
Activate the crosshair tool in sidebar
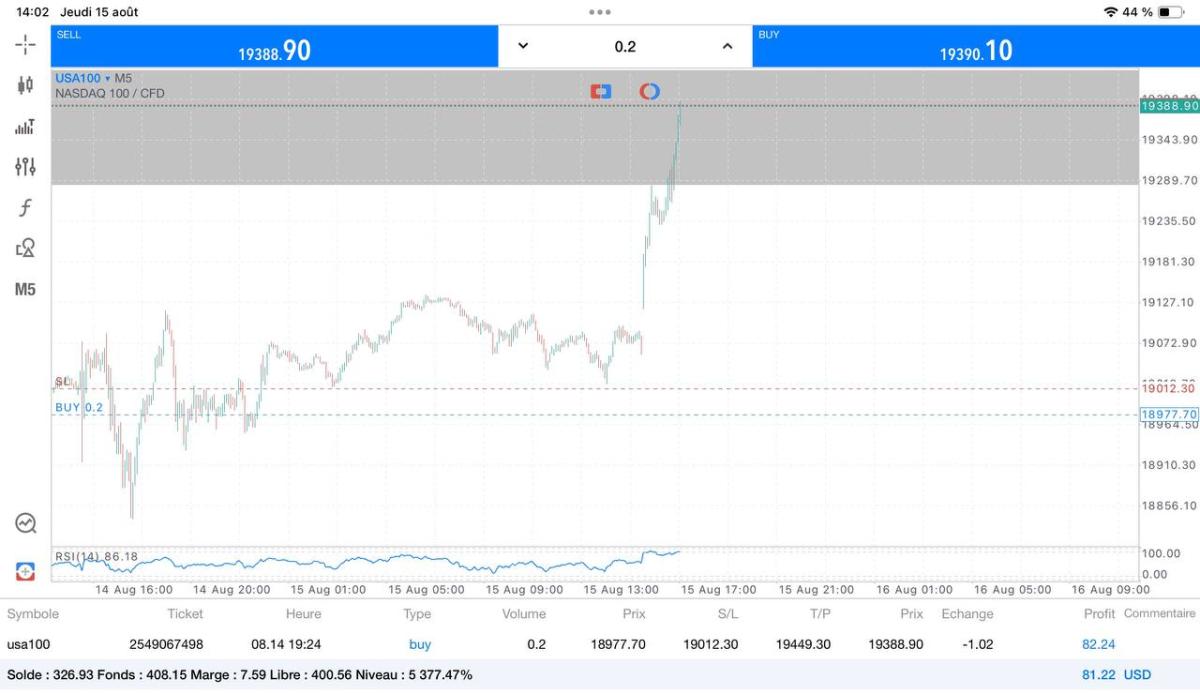[25, 45]
